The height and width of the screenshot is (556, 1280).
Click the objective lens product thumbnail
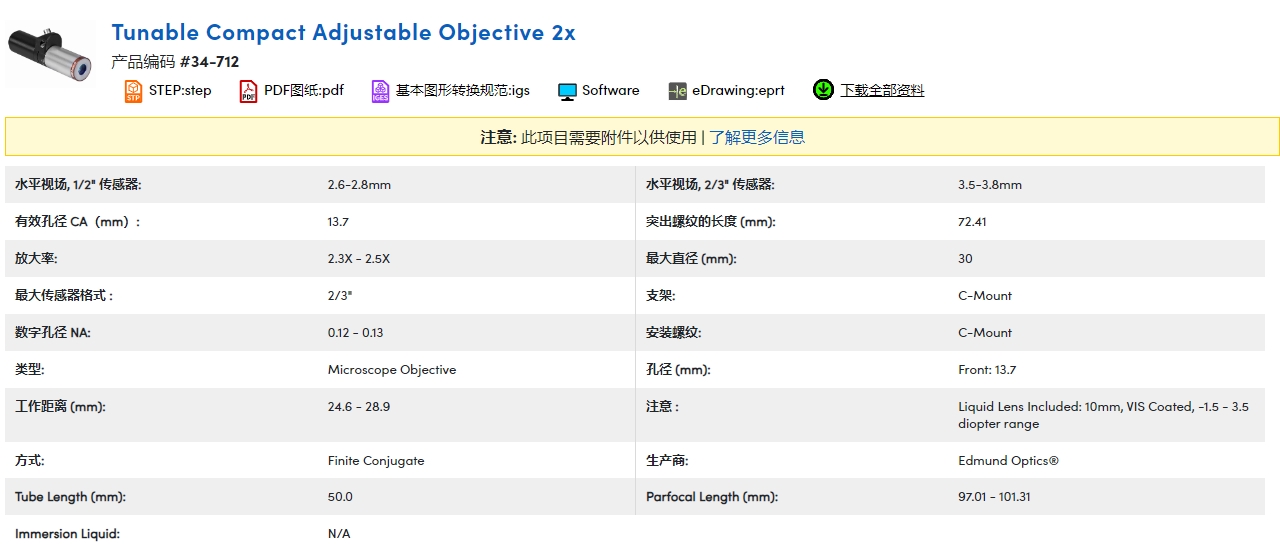[x=50, y=54]
